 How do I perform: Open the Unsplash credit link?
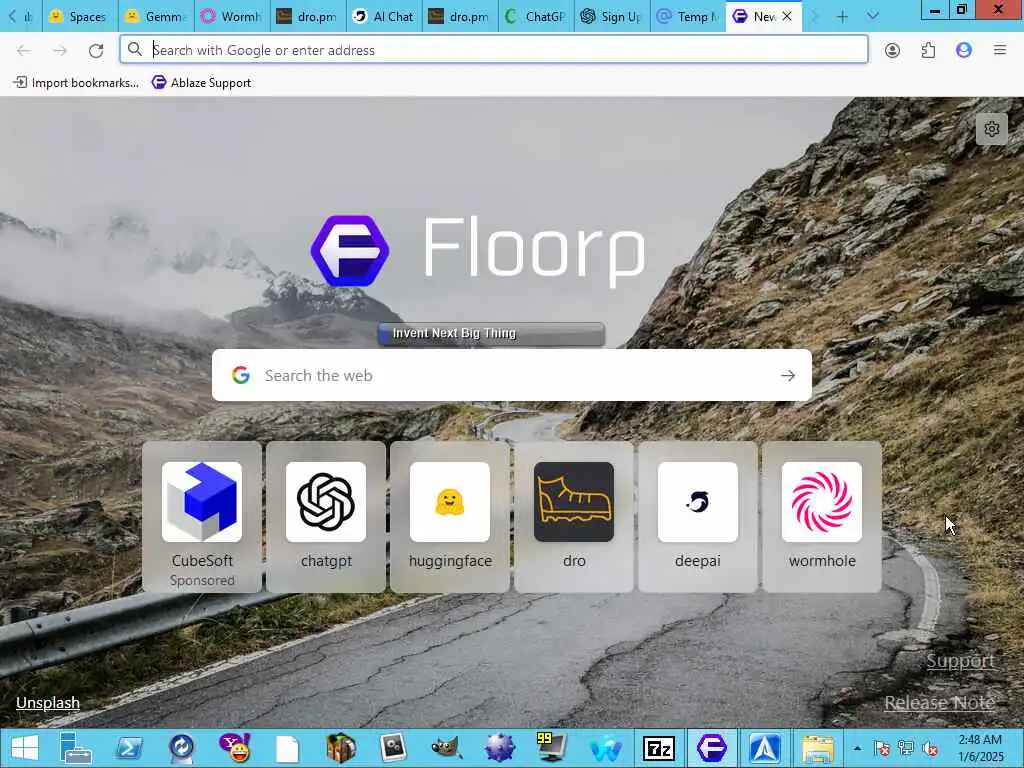point(48,703)
